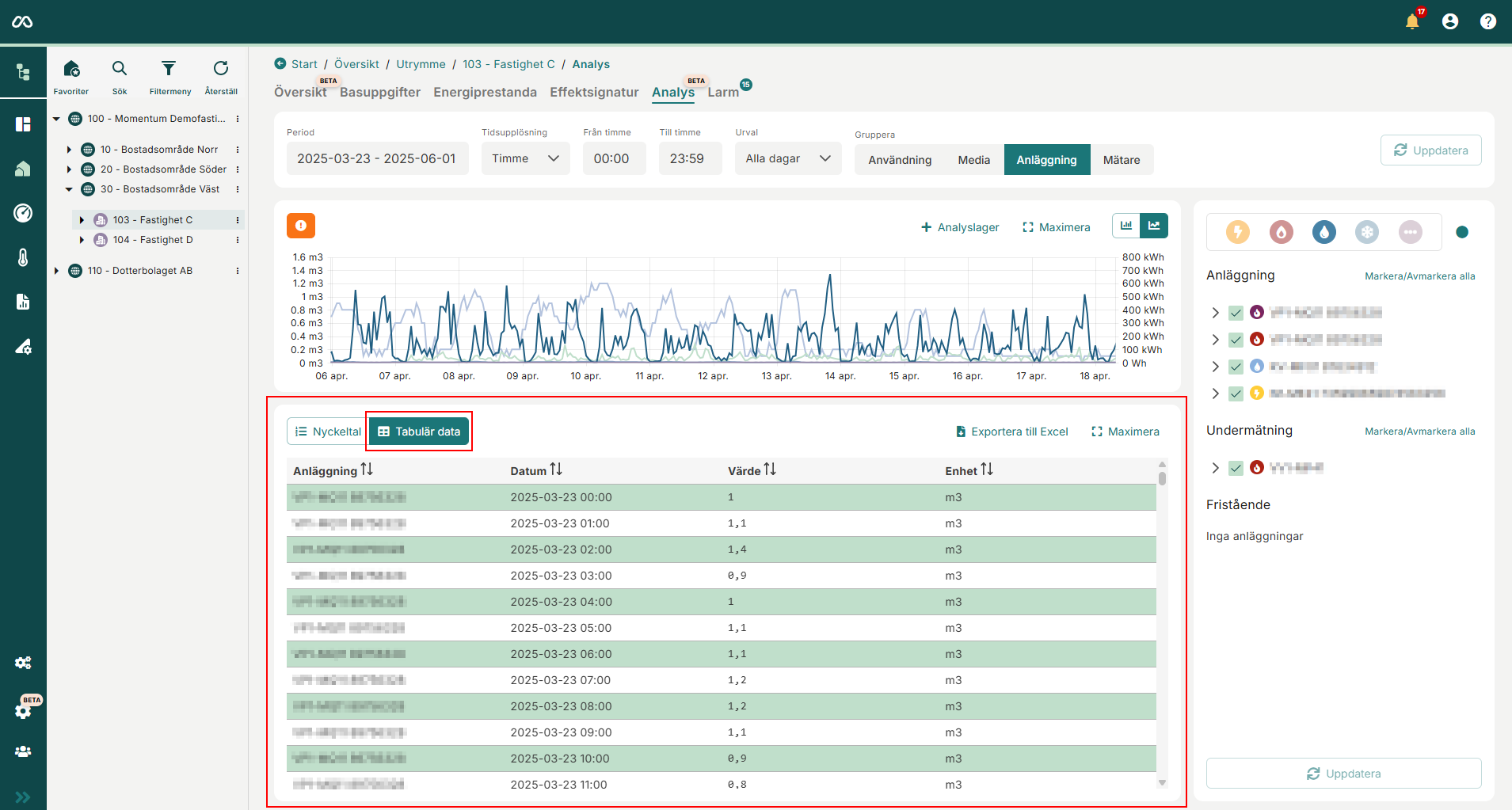Open the Tidsupplösning Timme dropdown

525,158
